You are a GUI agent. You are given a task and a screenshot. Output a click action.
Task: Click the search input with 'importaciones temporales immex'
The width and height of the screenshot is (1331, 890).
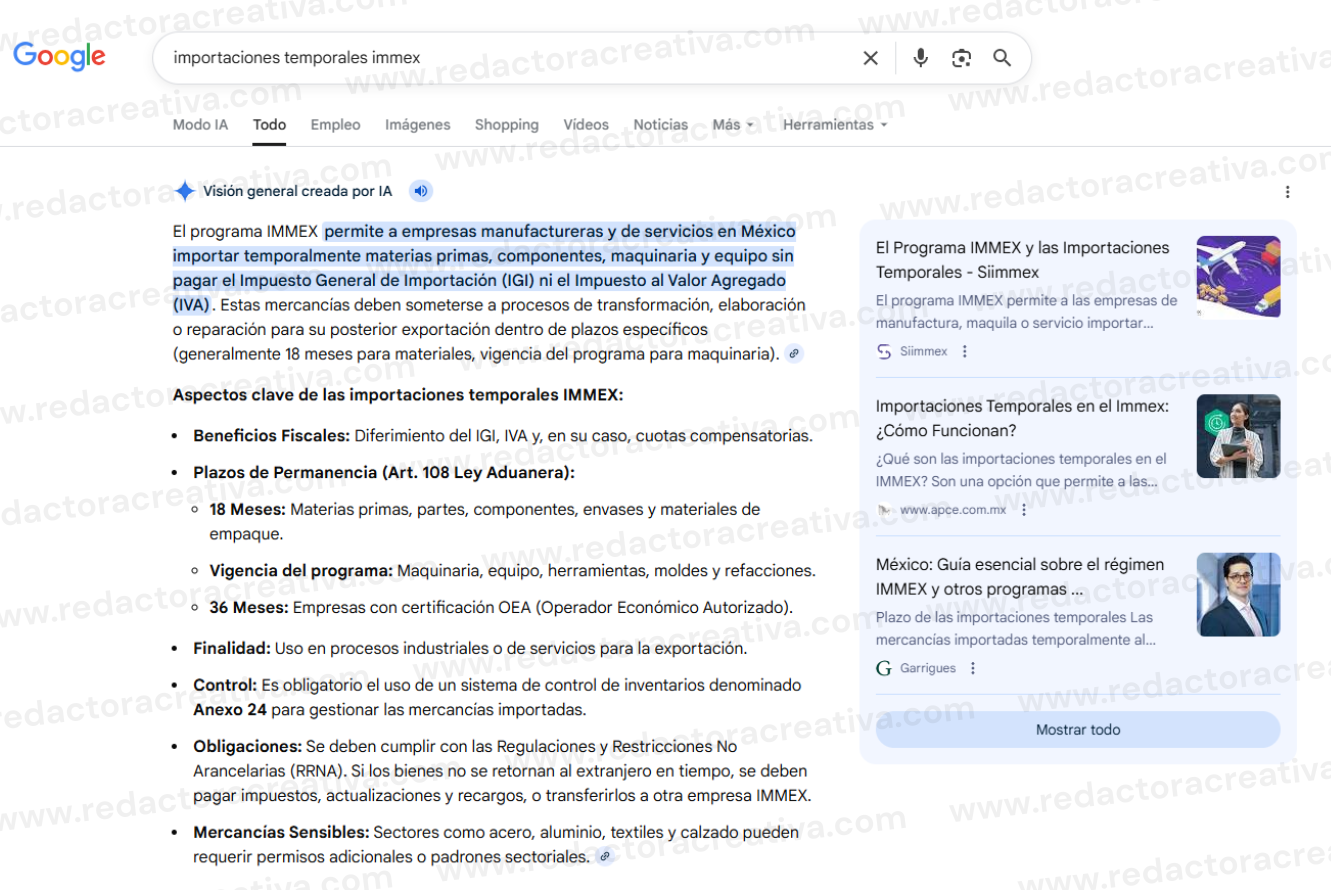coord(510,58)
